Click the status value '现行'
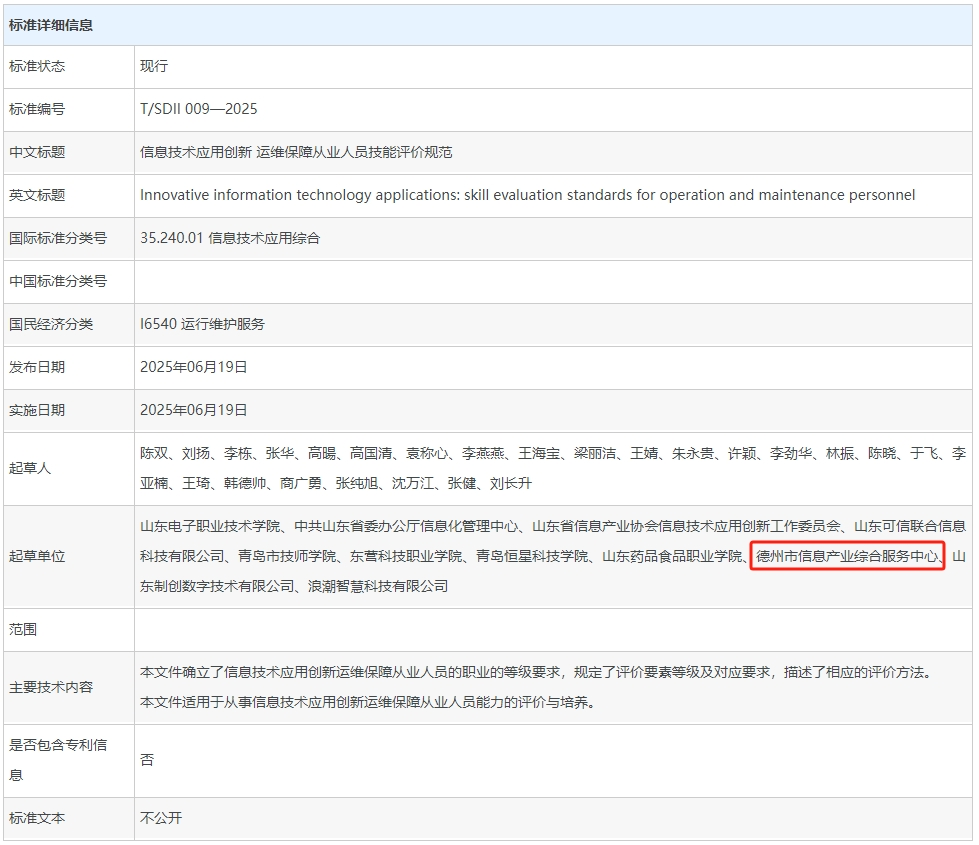The width and height of the screenshot is (979, 845). click(x=154, y=66)
